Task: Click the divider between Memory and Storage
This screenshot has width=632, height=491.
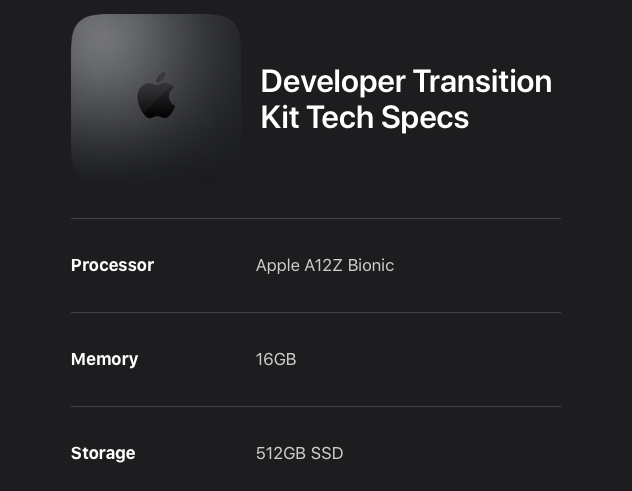Action: 316,406
